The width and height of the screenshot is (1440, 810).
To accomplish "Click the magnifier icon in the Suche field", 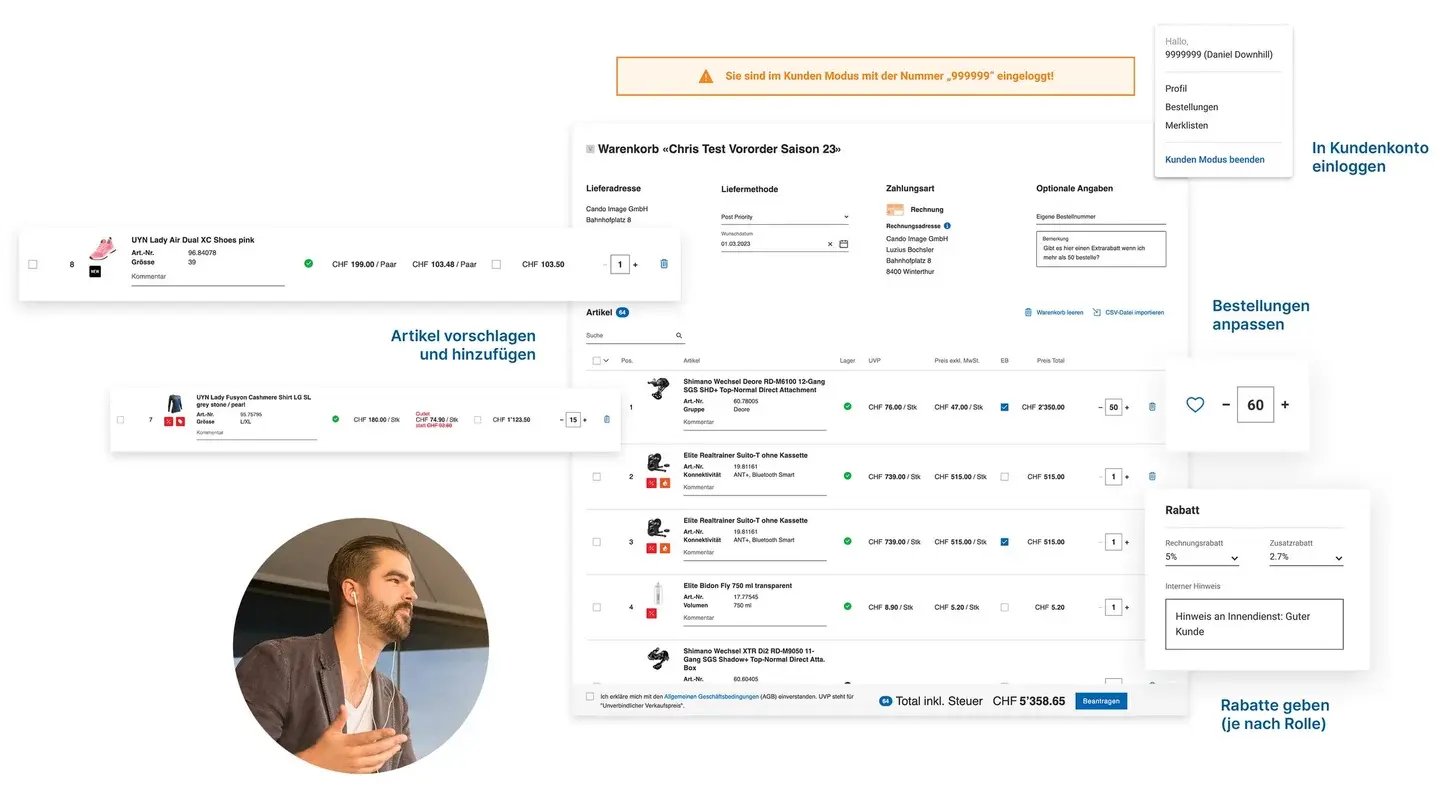I will (679, 336).
